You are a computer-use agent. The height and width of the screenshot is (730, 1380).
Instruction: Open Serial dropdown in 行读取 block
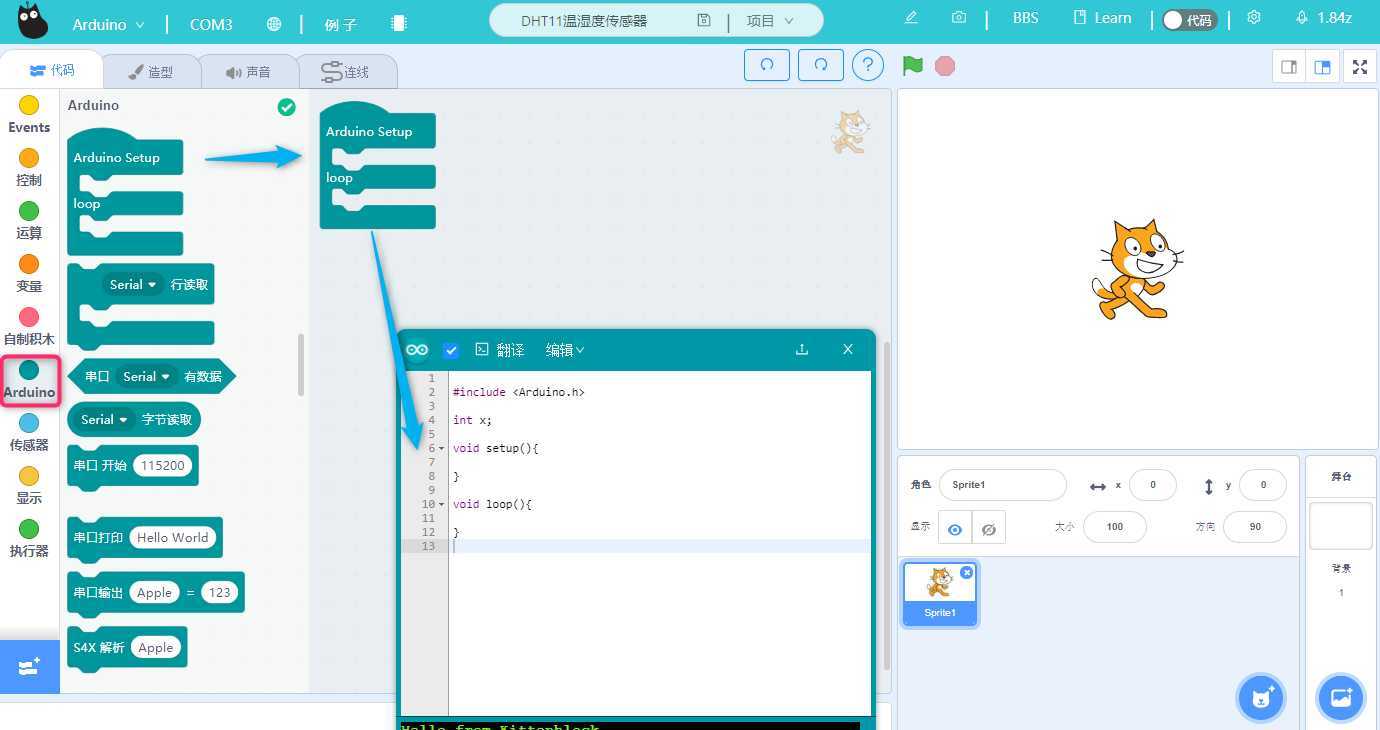click(x=134, y=285)
